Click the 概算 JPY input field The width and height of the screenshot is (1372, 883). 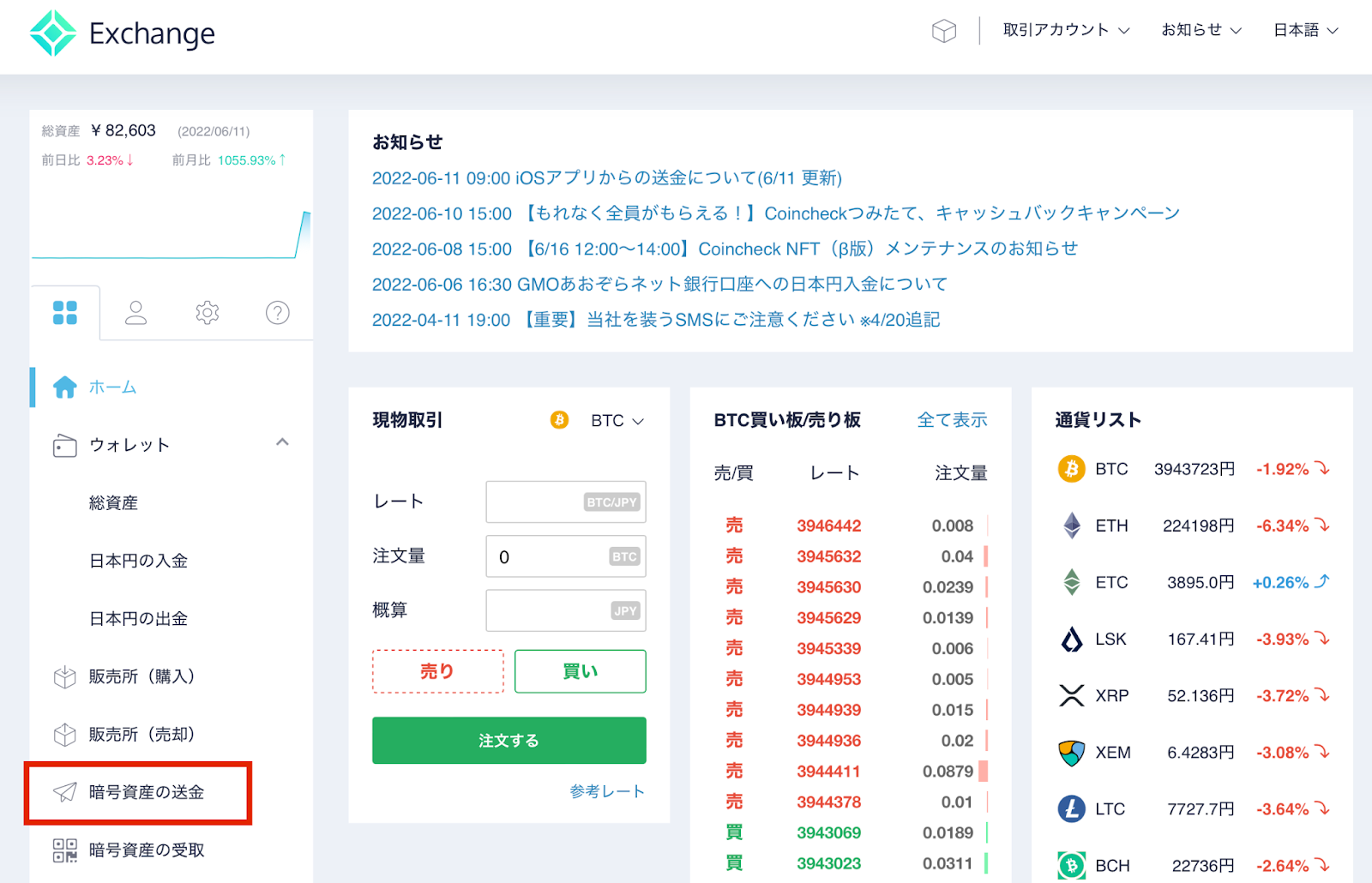566,610
